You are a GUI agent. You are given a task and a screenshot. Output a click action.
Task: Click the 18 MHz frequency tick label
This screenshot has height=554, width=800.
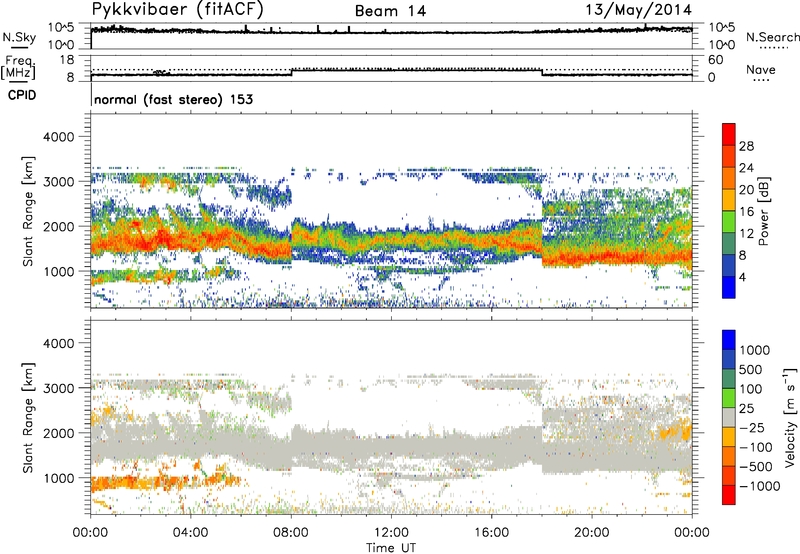pos(67,60)
